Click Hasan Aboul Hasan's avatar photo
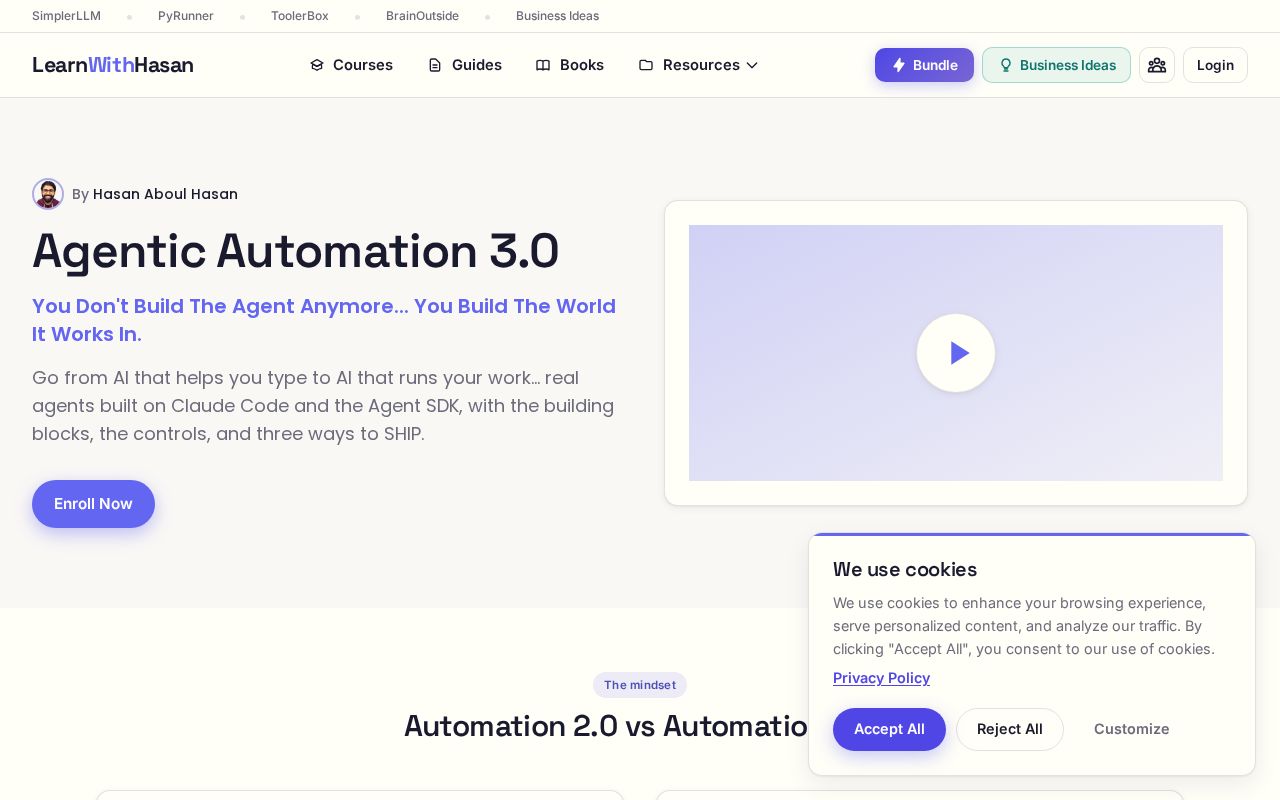1280x800 pixels. [48, 194]
